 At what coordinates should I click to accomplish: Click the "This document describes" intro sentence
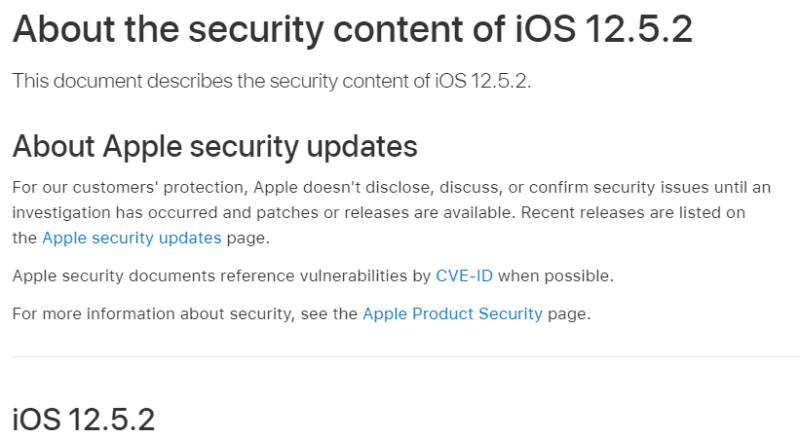point(140,81)
